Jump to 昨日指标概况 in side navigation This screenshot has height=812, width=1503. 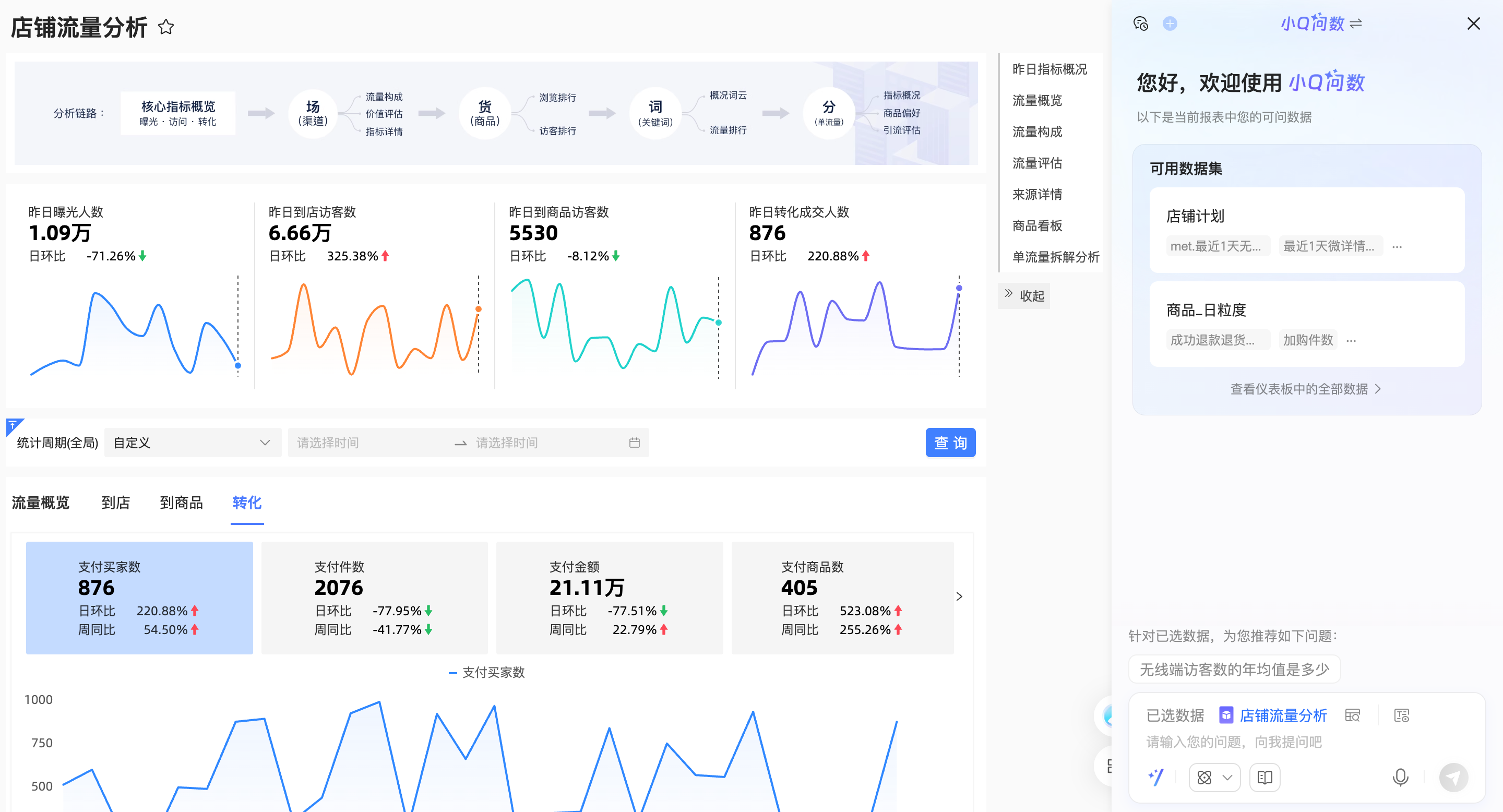pyautogui.click(x=1049, y=69)
